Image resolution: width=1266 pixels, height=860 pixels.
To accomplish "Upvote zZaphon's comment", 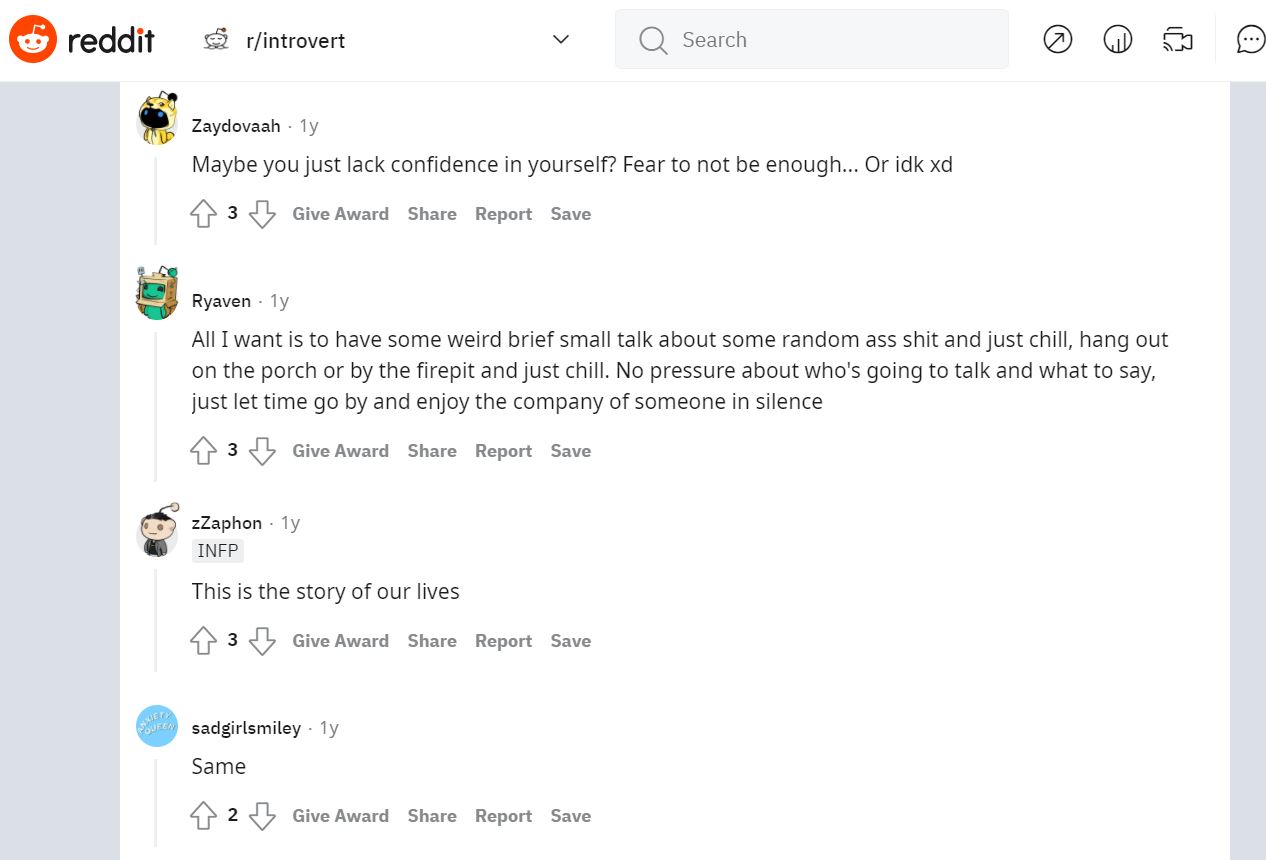I will [203, 641].
